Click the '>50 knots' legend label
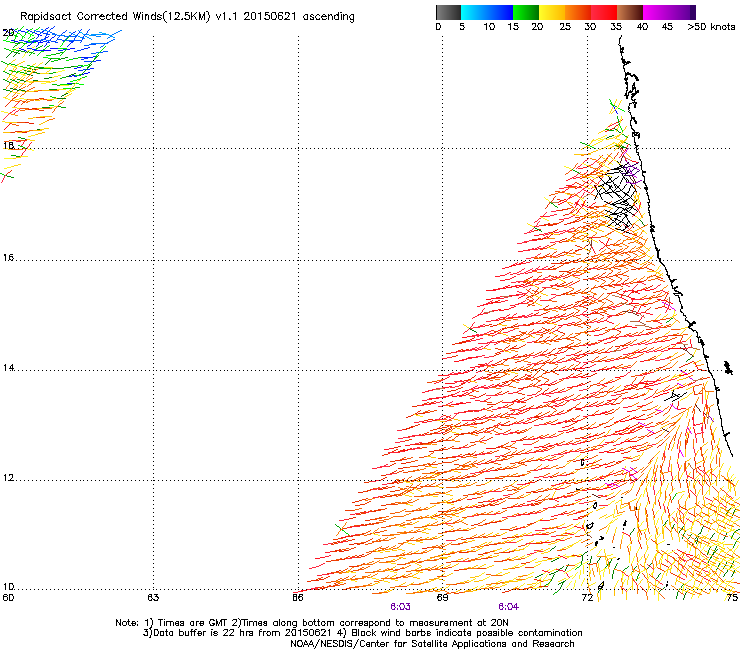 (x=711, y=27)
